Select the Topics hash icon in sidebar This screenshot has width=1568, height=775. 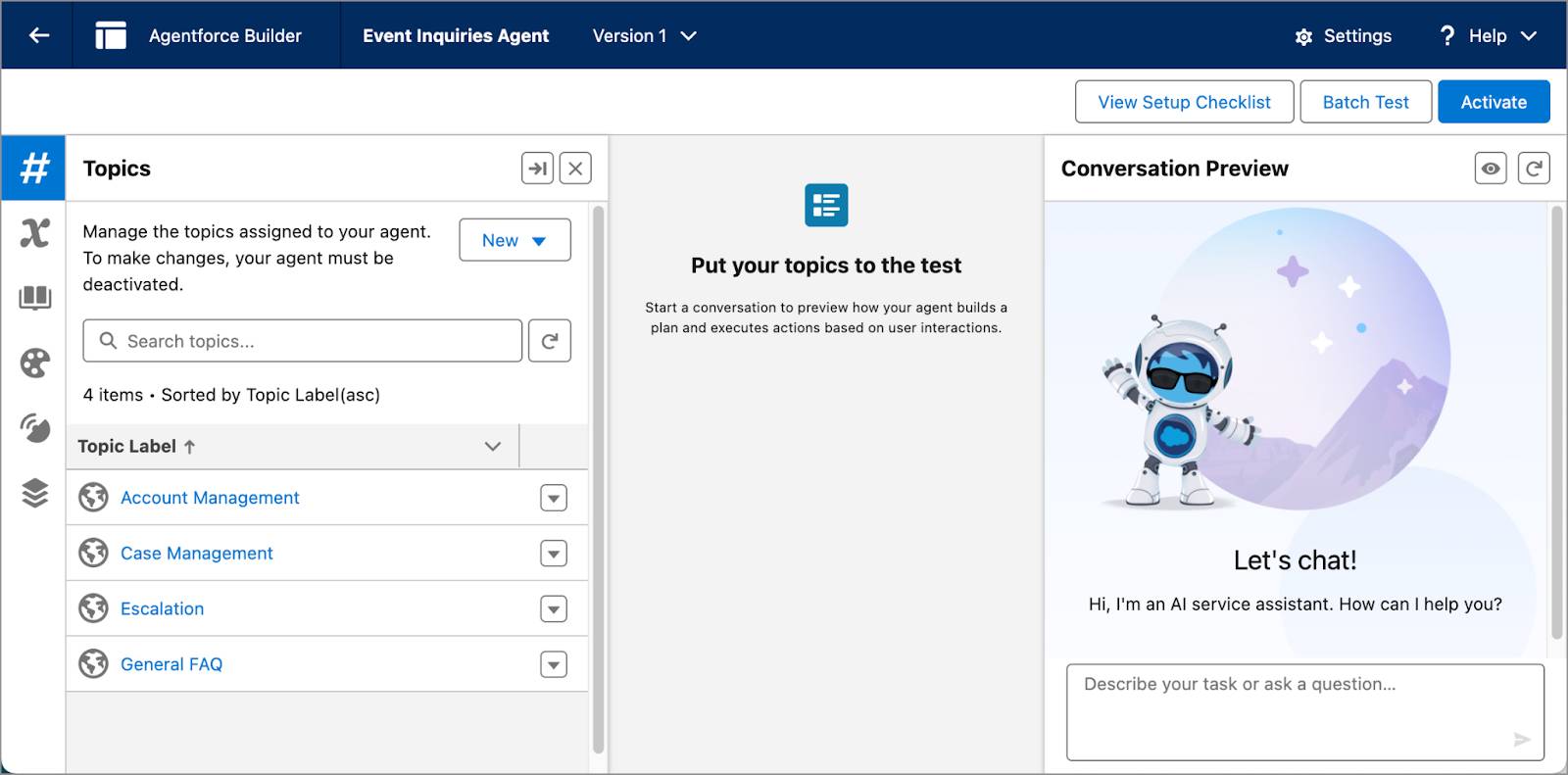(x=34, y=168)
